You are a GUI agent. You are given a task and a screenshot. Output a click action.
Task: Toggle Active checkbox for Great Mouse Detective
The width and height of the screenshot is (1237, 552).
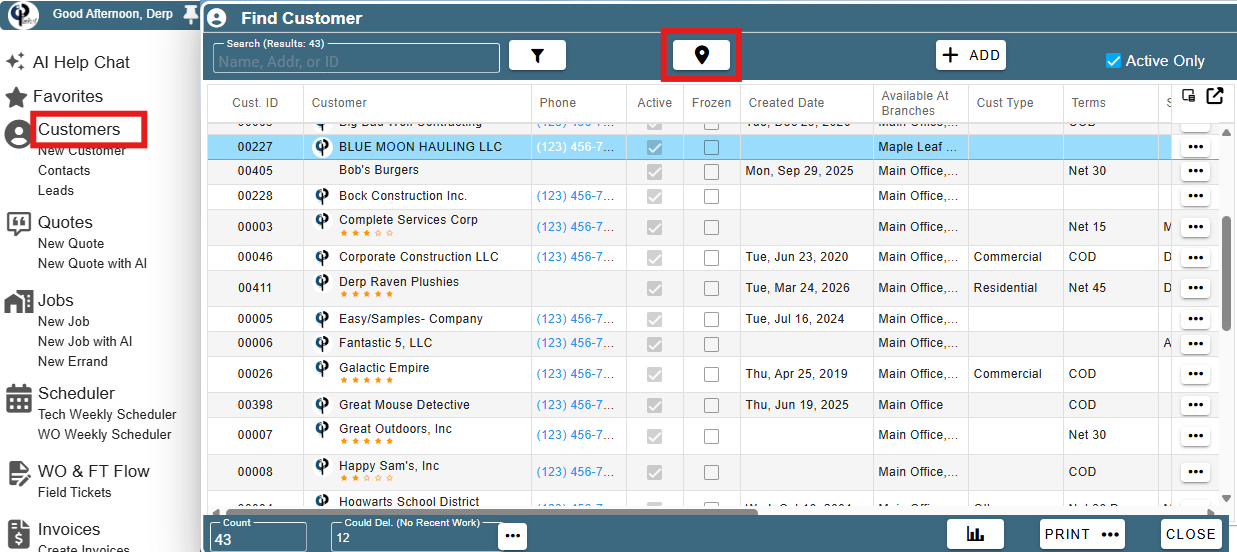coord(655,405)
